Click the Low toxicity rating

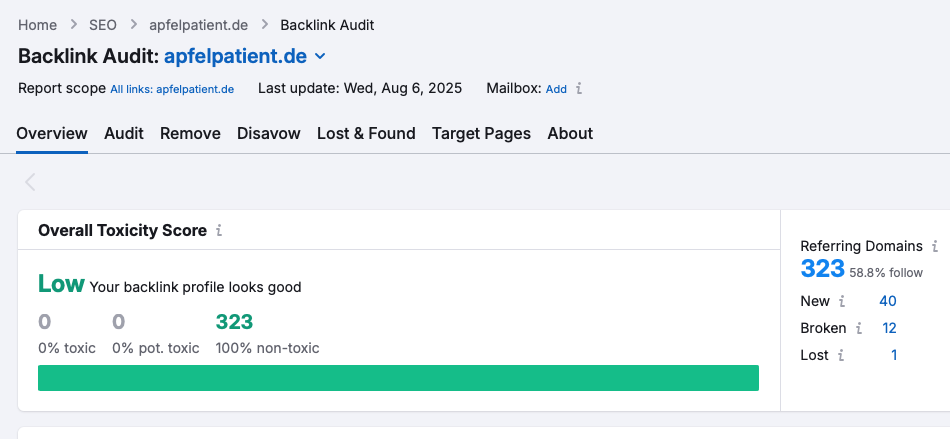[61, 283]
